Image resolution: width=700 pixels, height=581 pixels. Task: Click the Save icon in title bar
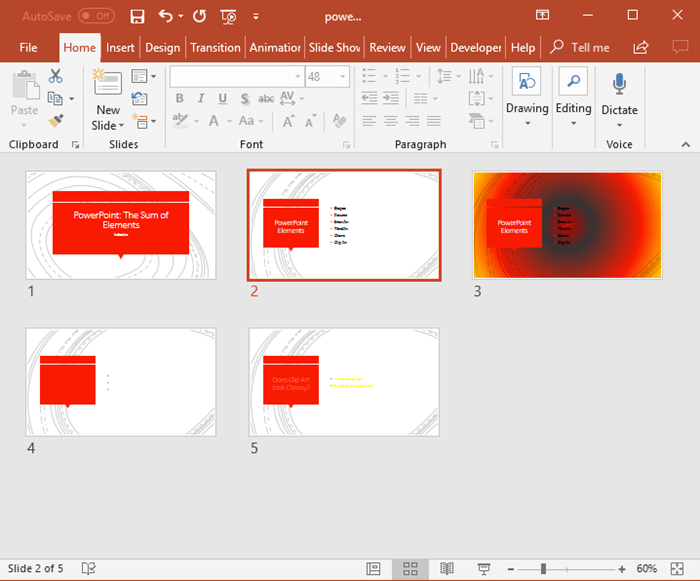(137, 16)
